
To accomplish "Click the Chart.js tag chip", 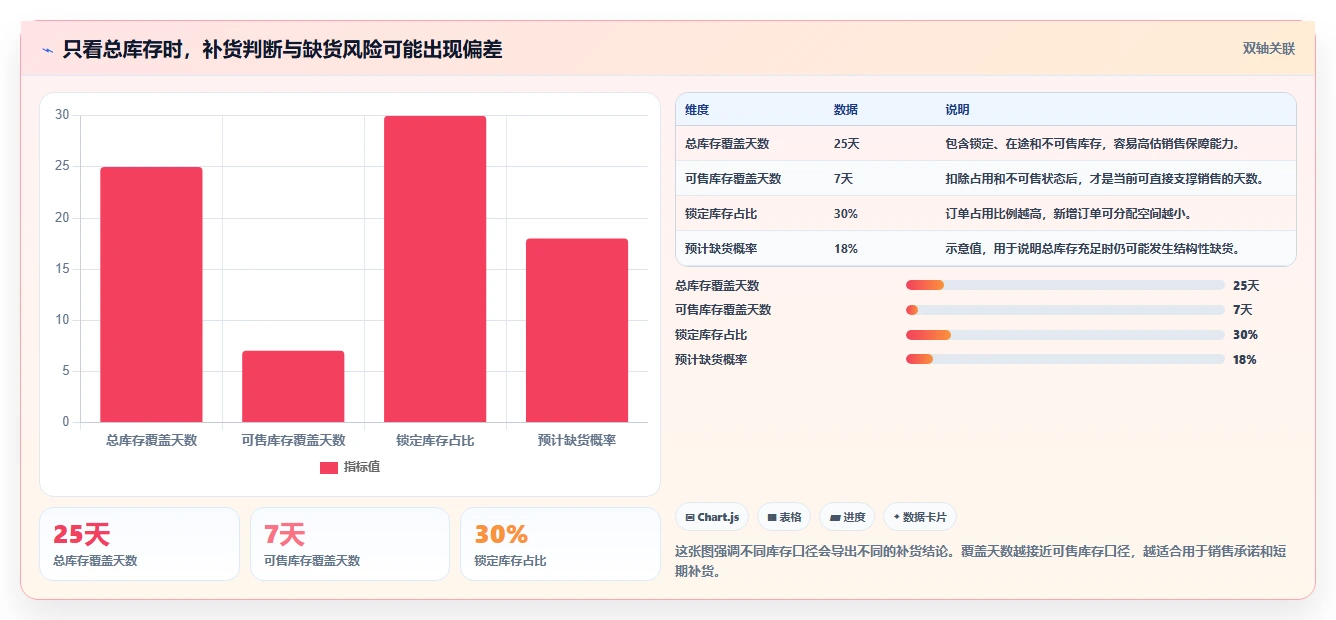I will click(x=712, y=517).
